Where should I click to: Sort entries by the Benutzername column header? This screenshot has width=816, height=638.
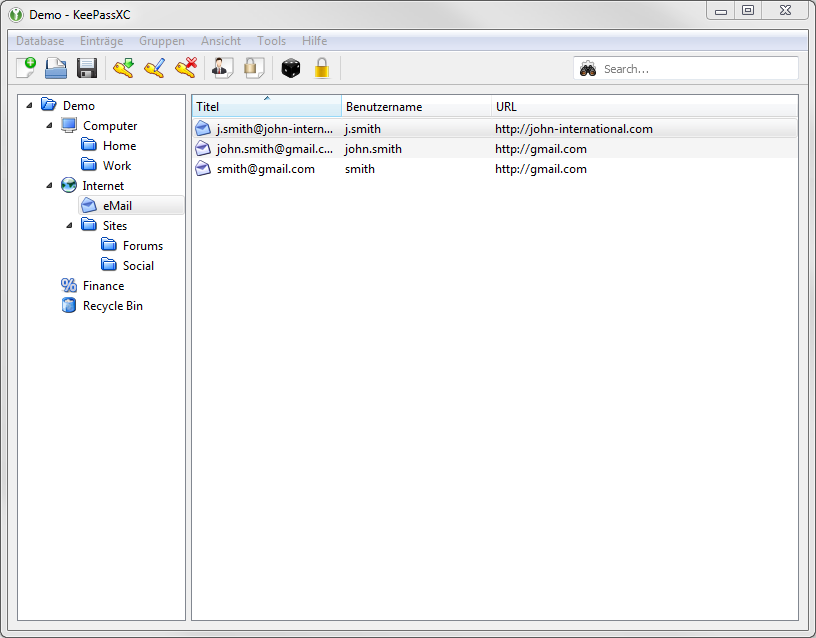[416, 106]
